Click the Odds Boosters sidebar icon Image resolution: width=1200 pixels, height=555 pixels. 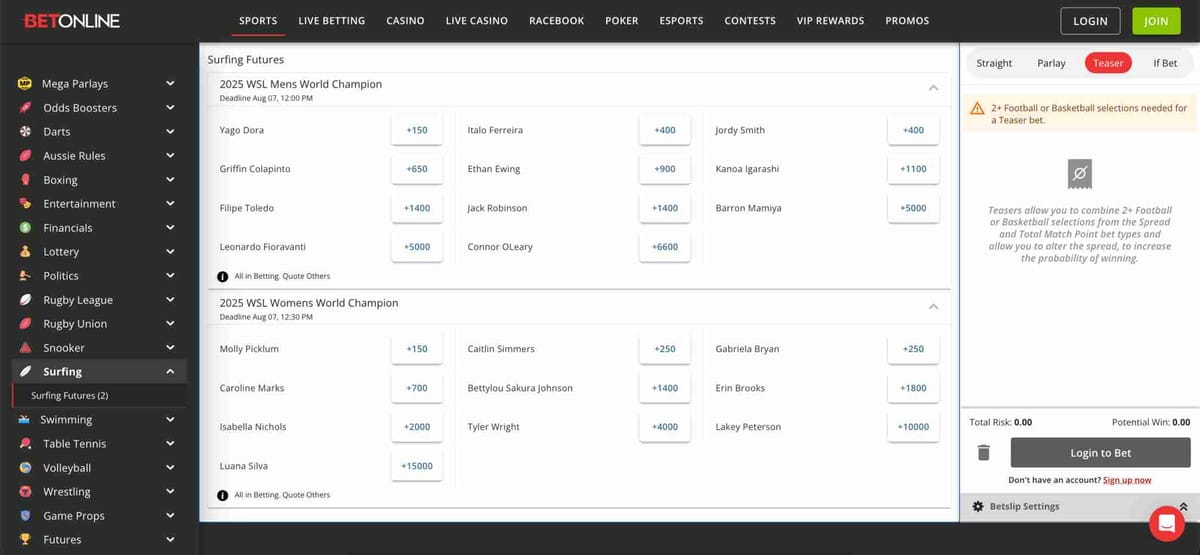point(25,108)
